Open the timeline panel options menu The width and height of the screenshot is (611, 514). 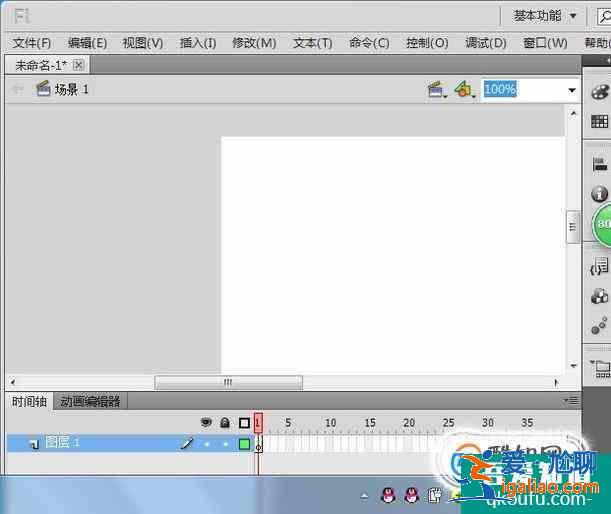[x=572, y=400]
